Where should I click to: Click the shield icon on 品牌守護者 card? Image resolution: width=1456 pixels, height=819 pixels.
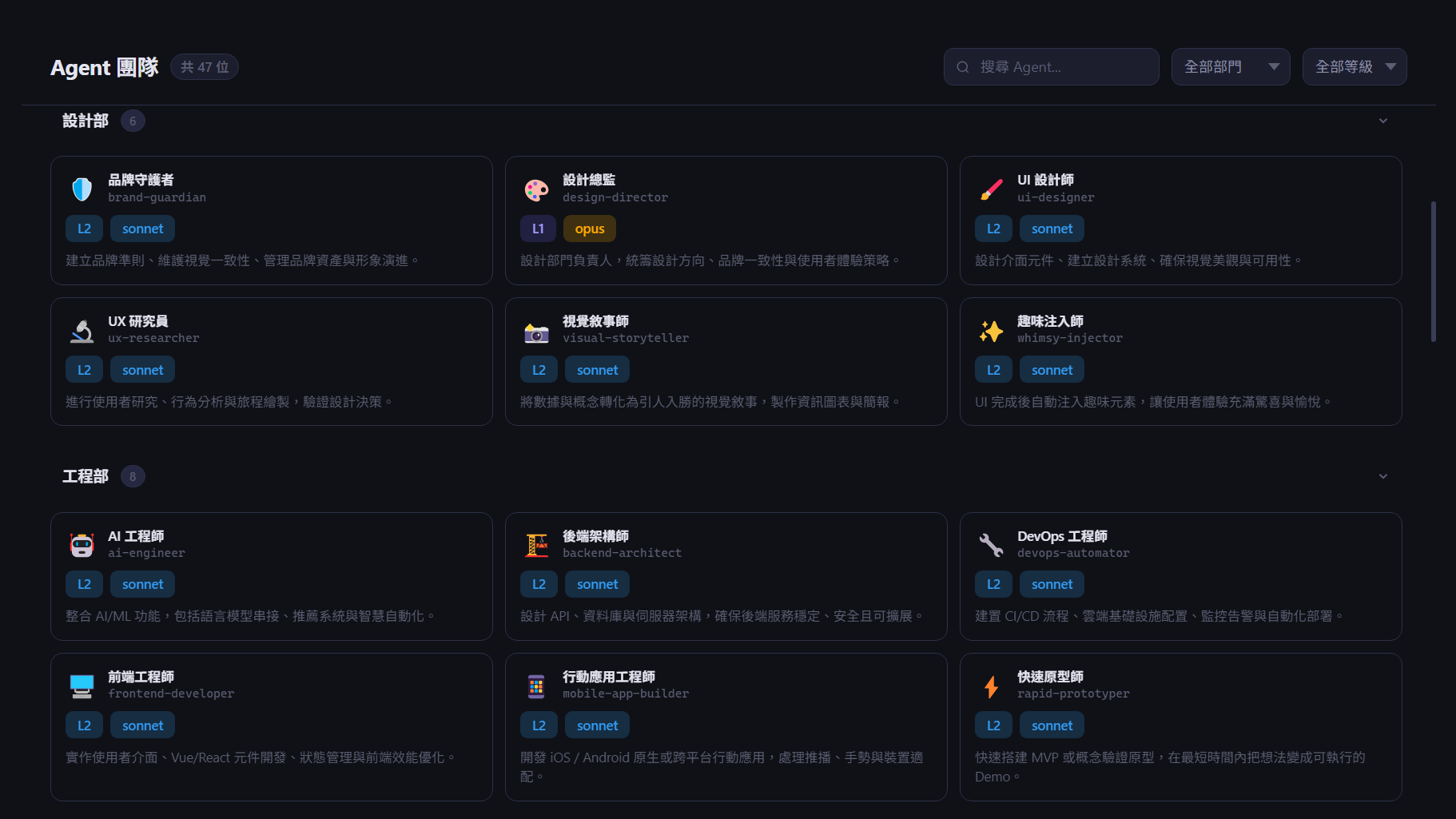coord(82,189)
